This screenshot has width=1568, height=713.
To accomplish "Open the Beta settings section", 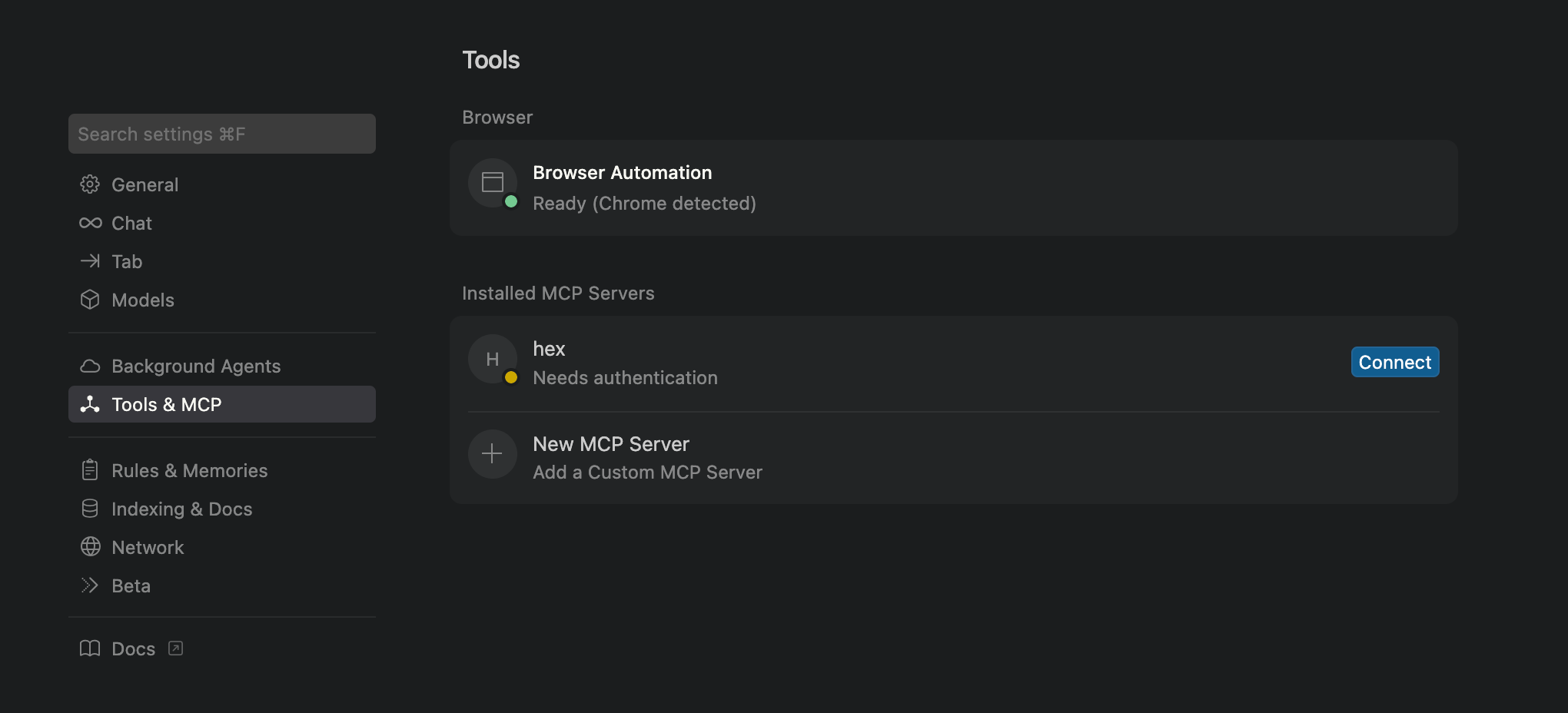I will 131,585.
